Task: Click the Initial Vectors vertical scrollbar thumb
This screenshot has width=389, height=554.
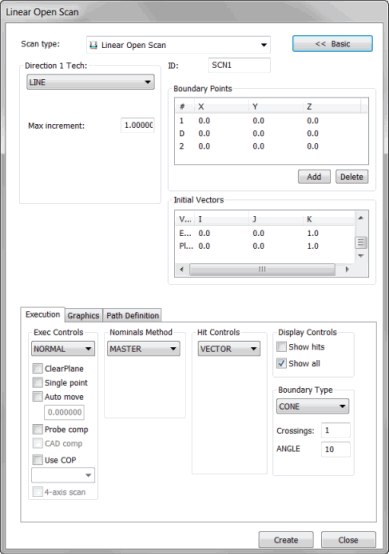Action: click(361, 242)
